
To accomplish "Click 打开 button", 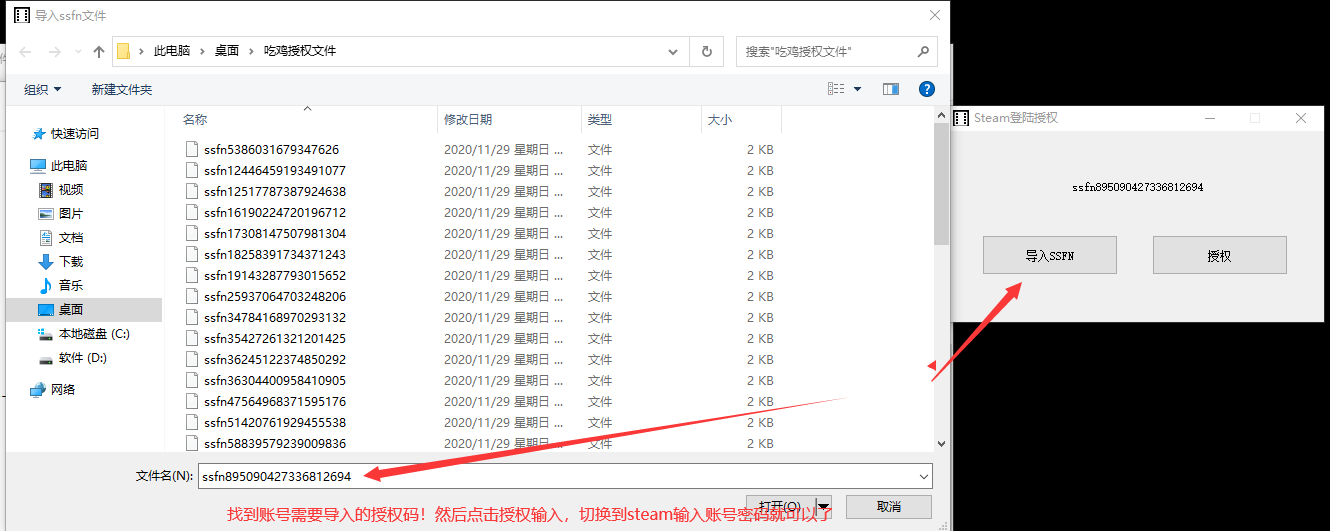I will pyautogui.click(x=779, y=506).
